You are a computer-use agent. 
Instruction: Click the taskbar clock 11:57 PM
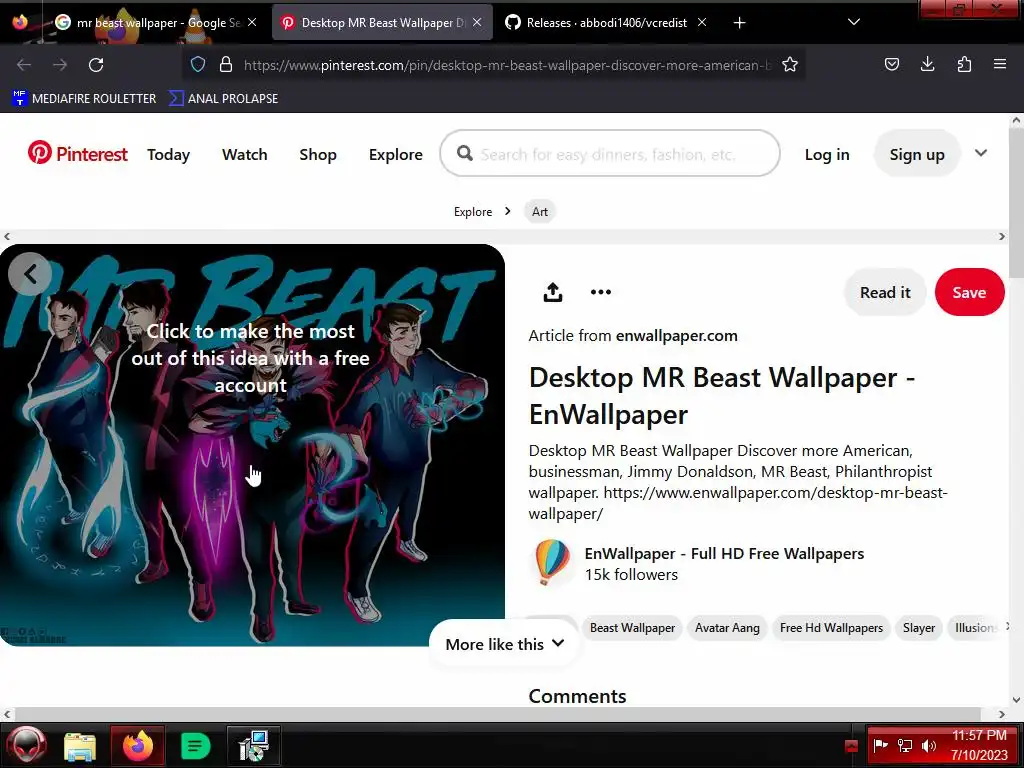click(978, 735)
